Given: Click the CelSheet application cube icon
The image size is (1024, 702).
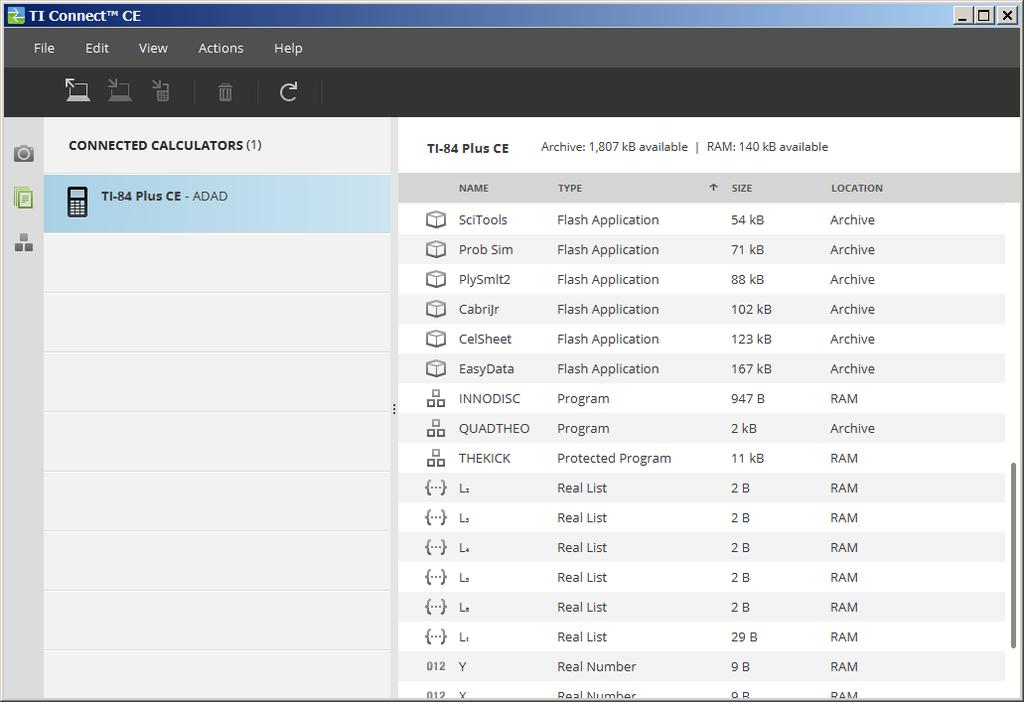Looking at the screenshot, I should 436,339.
